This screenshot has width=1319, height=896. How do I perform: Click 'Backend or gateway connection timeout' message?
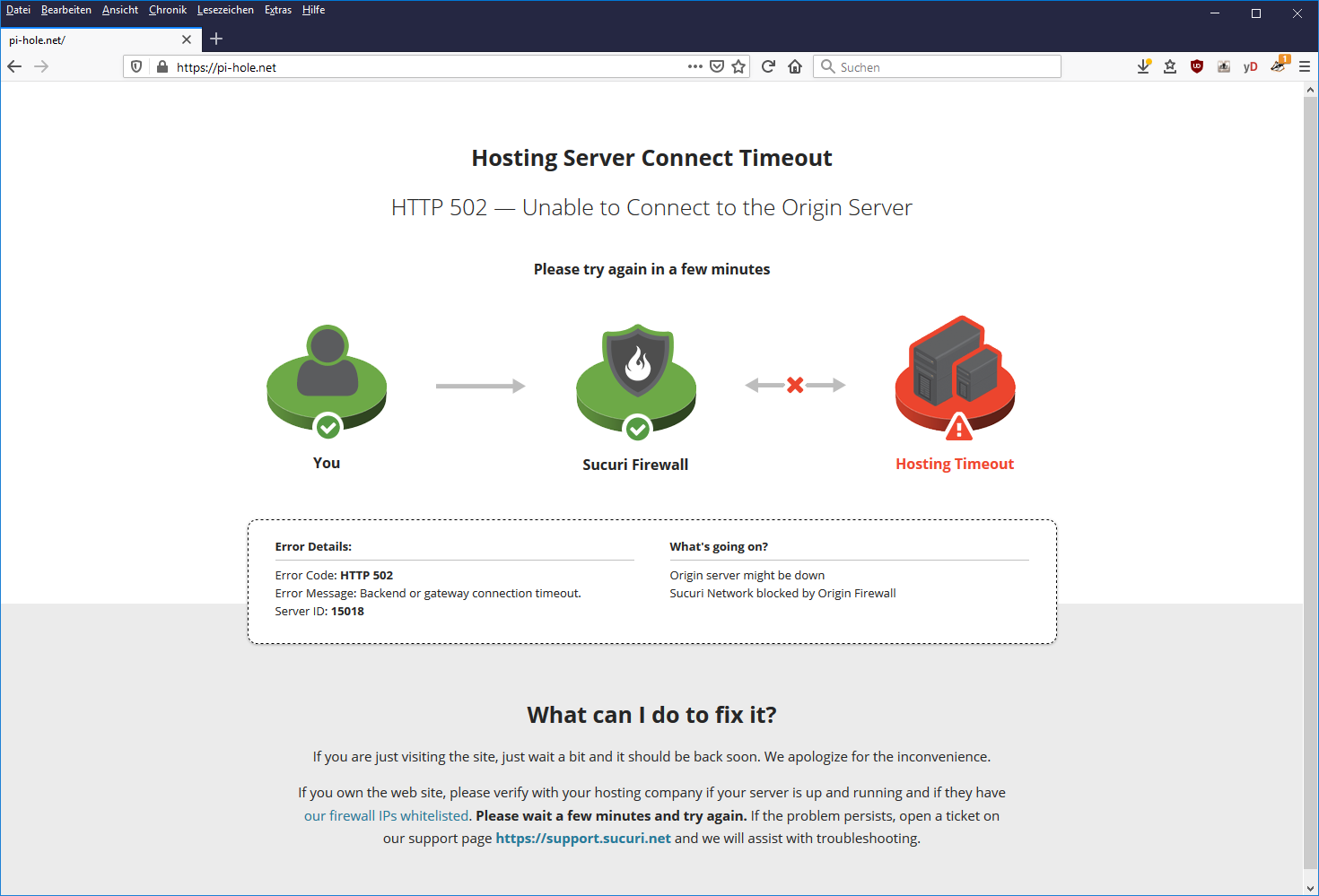[470, 593]
